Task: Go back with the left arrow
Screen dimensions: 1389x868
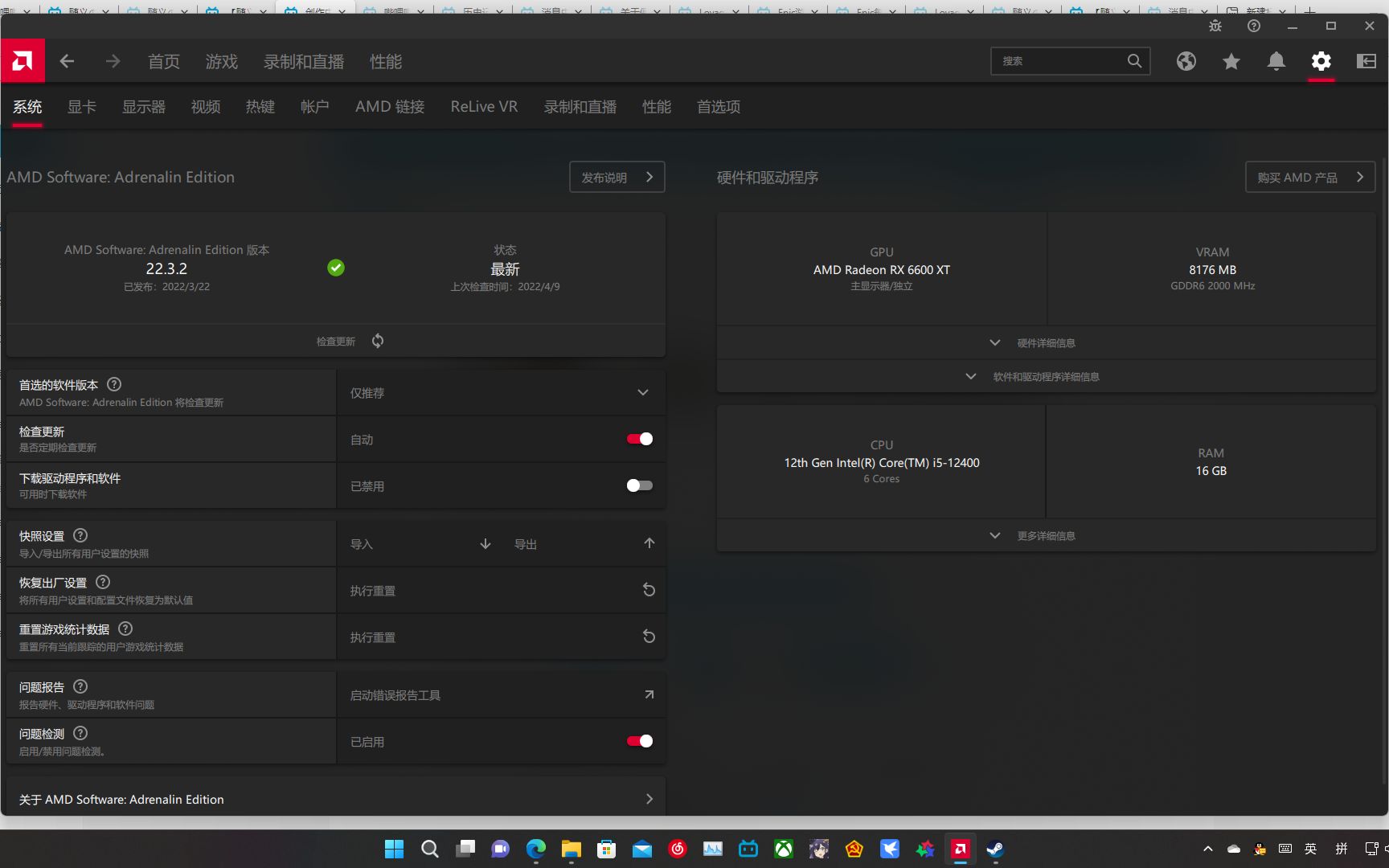Action: [67, 61]
